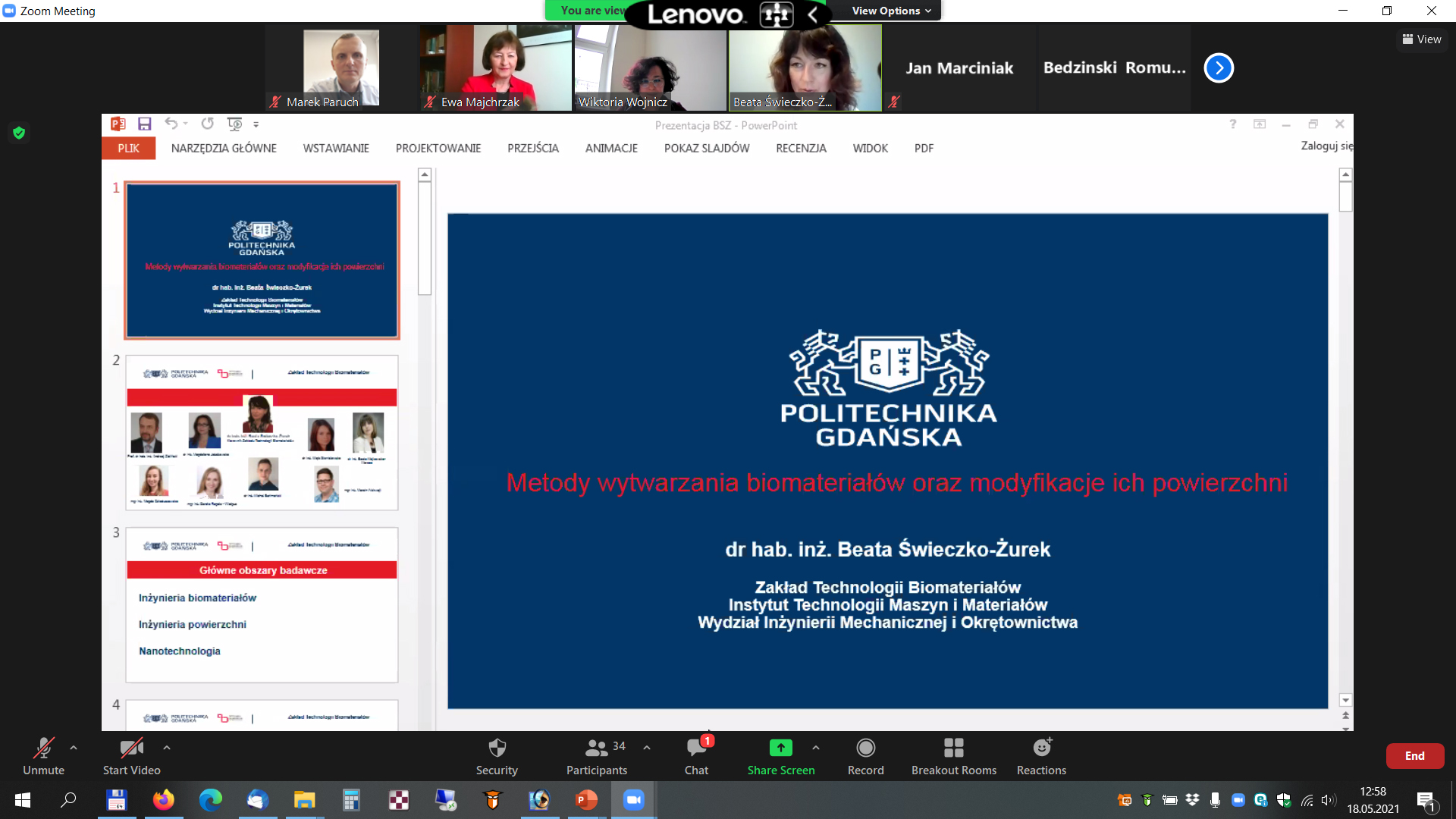Expand participants options arrow
The image size is (1456, 819).
[647, 748]
